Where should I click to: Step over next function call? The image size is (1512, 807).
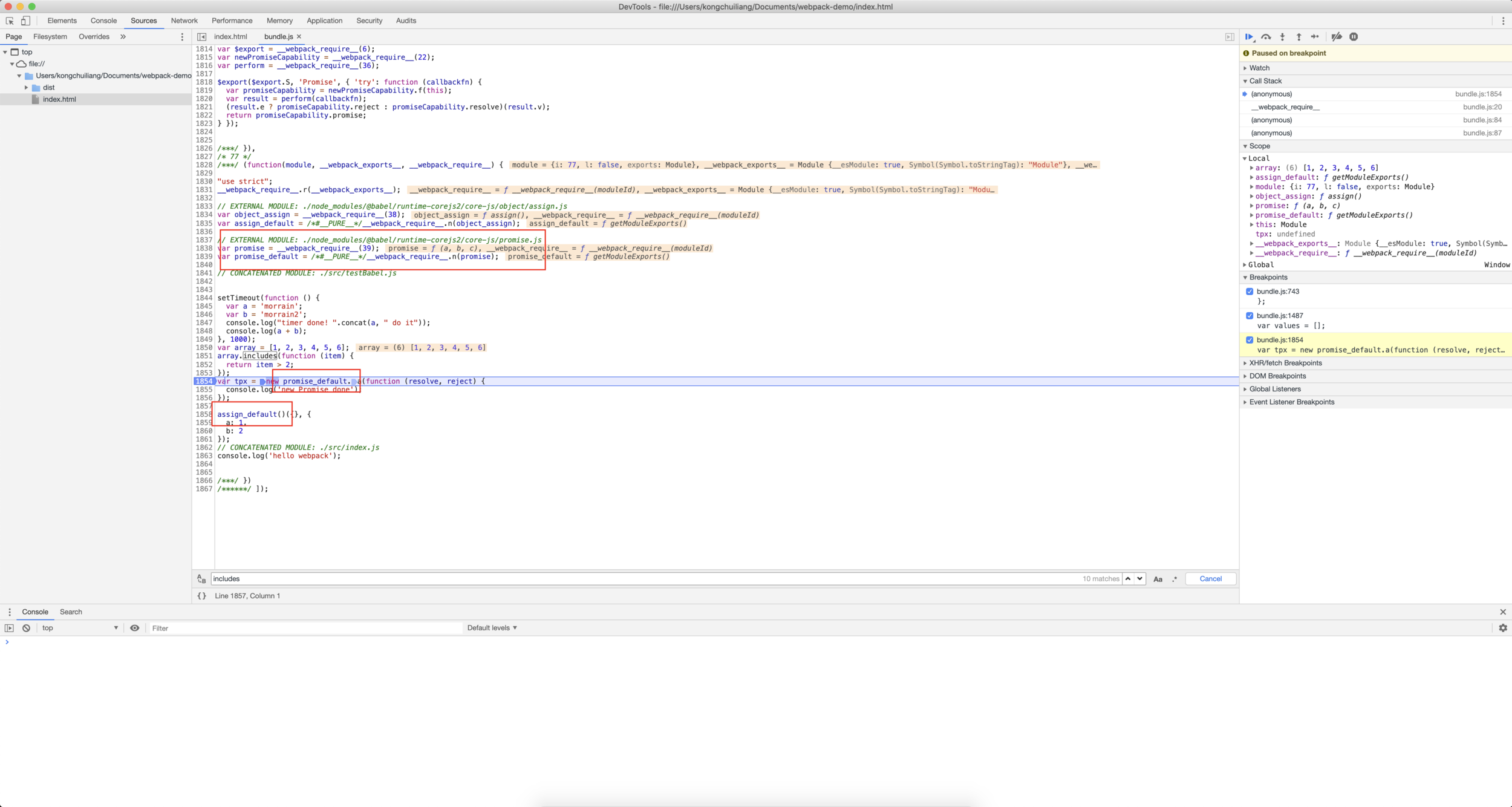point(1266,37)
